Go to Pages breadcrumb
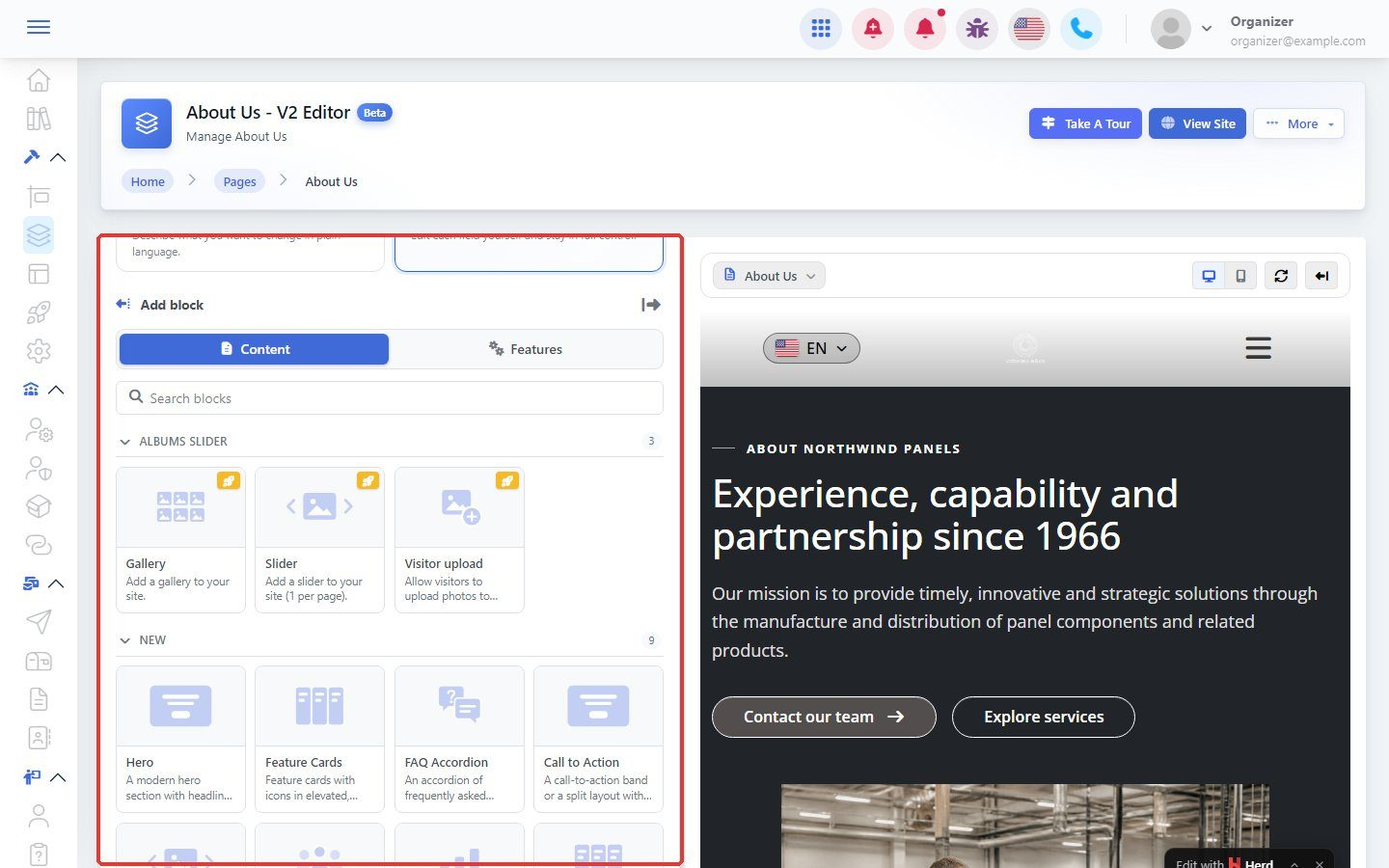Image resolution: width=1389 pixels, height=868 pixels. click(x=239, y=181)
